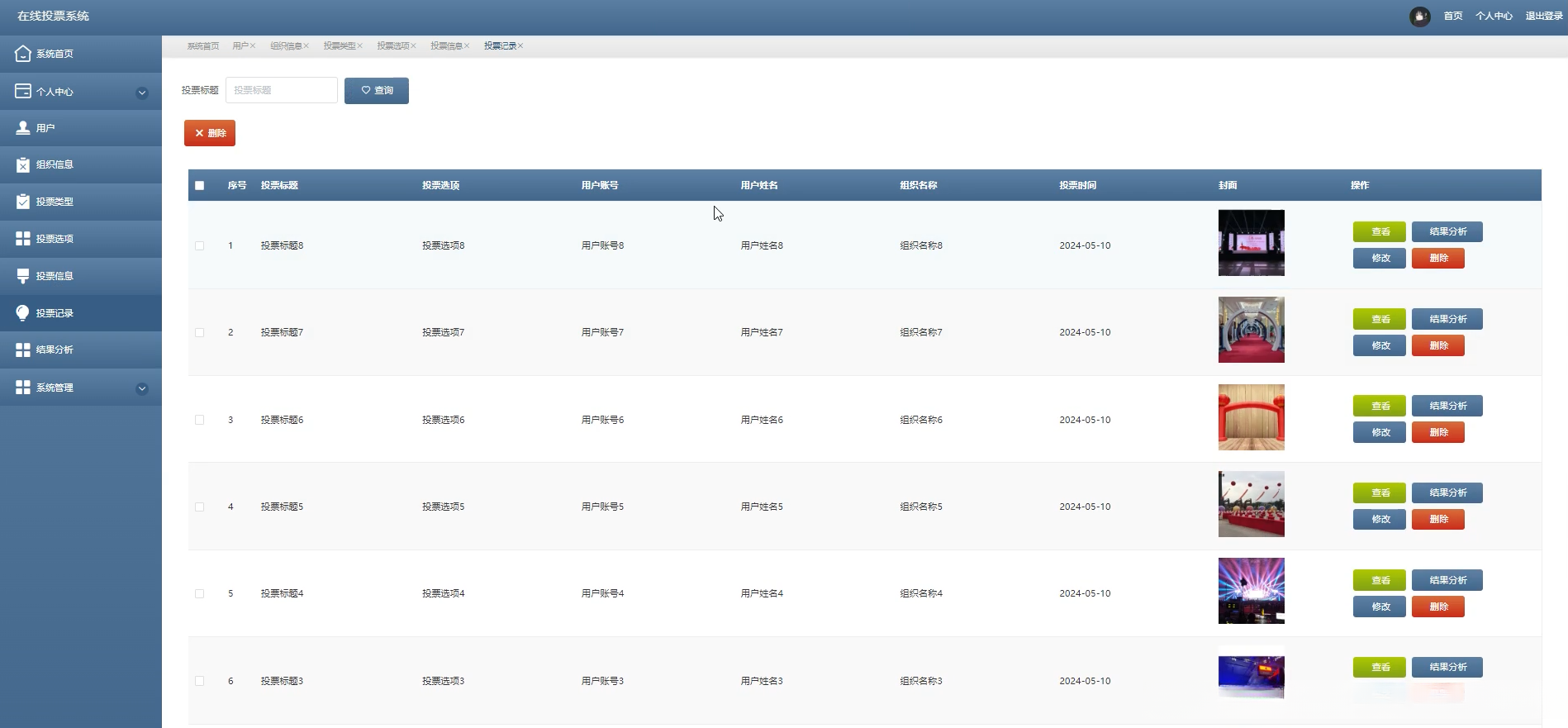The width and height of the screenshot is (1568, 728).
Task: Click the grid icon beside 投票选项
Action: point(23,239)
